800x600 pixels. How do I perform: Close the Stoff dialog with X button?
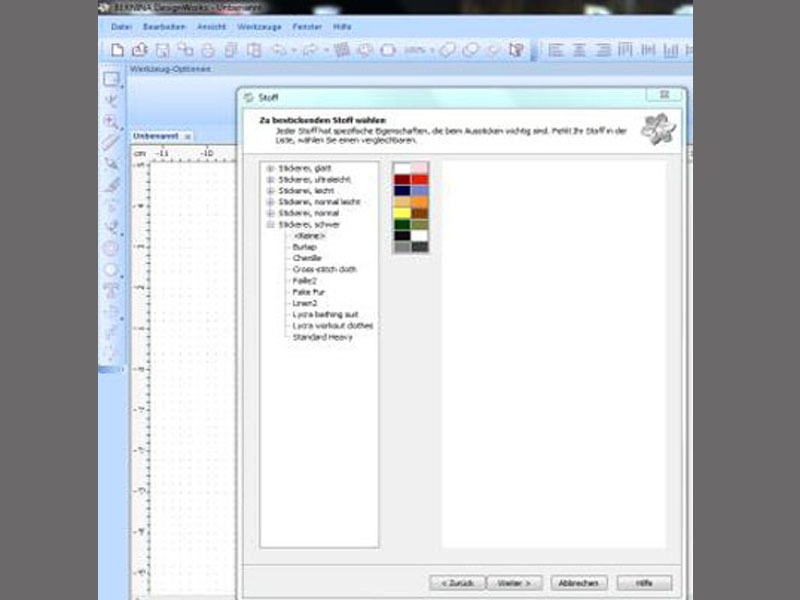point(664,94)
